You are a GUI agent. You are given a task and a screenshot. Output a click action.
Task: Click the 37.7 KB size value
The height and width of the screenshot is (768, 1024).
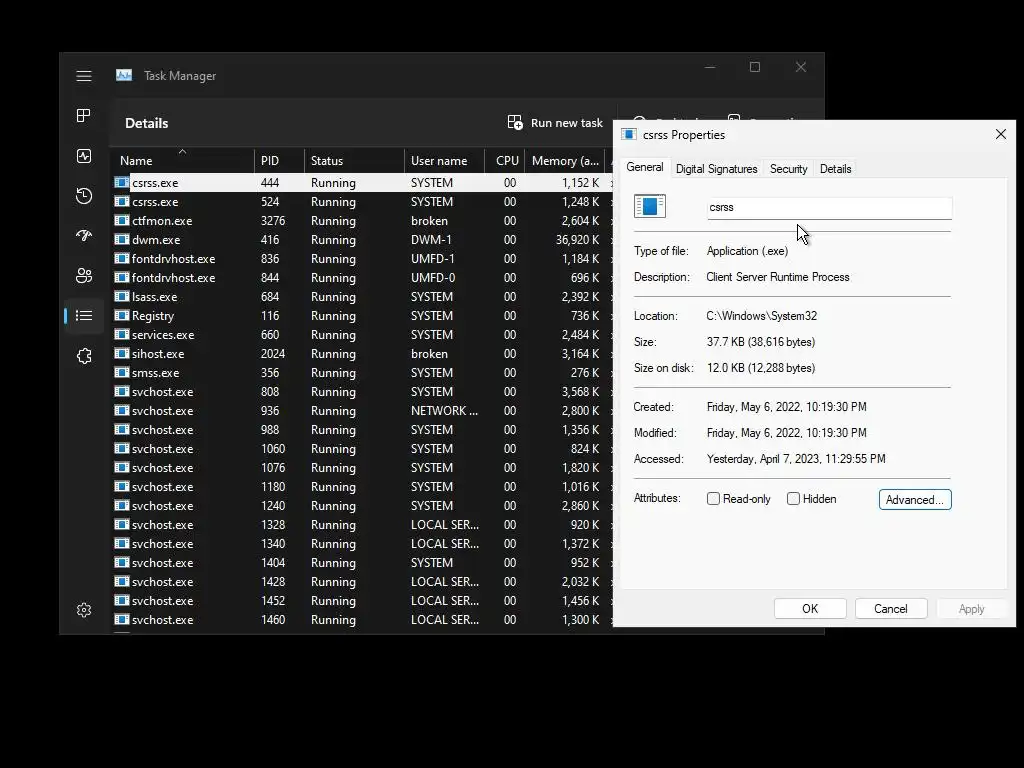point(761,342)
